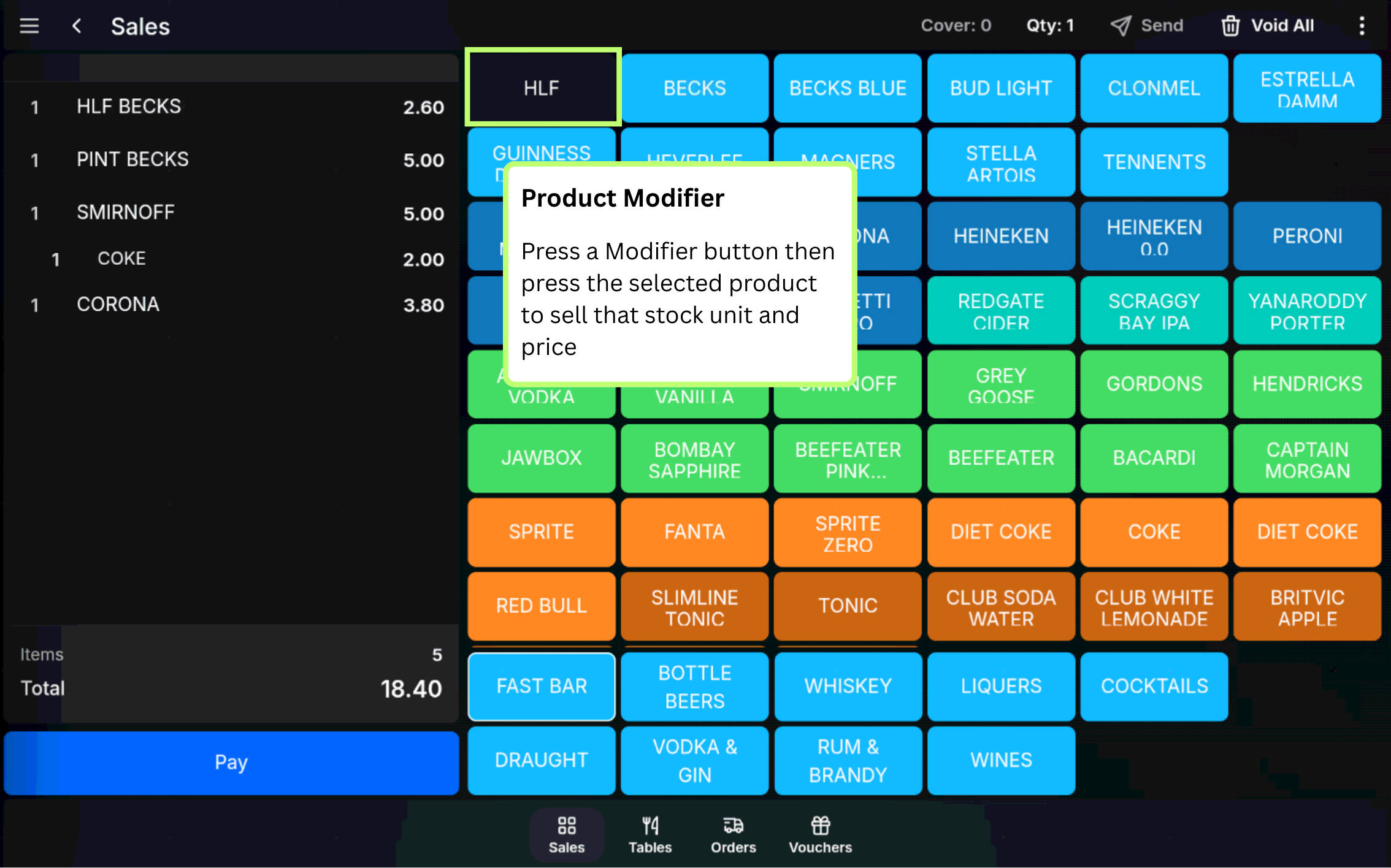Add SPRITE mixer
The height and width of the screenshot is (868, 1391).
542,532
